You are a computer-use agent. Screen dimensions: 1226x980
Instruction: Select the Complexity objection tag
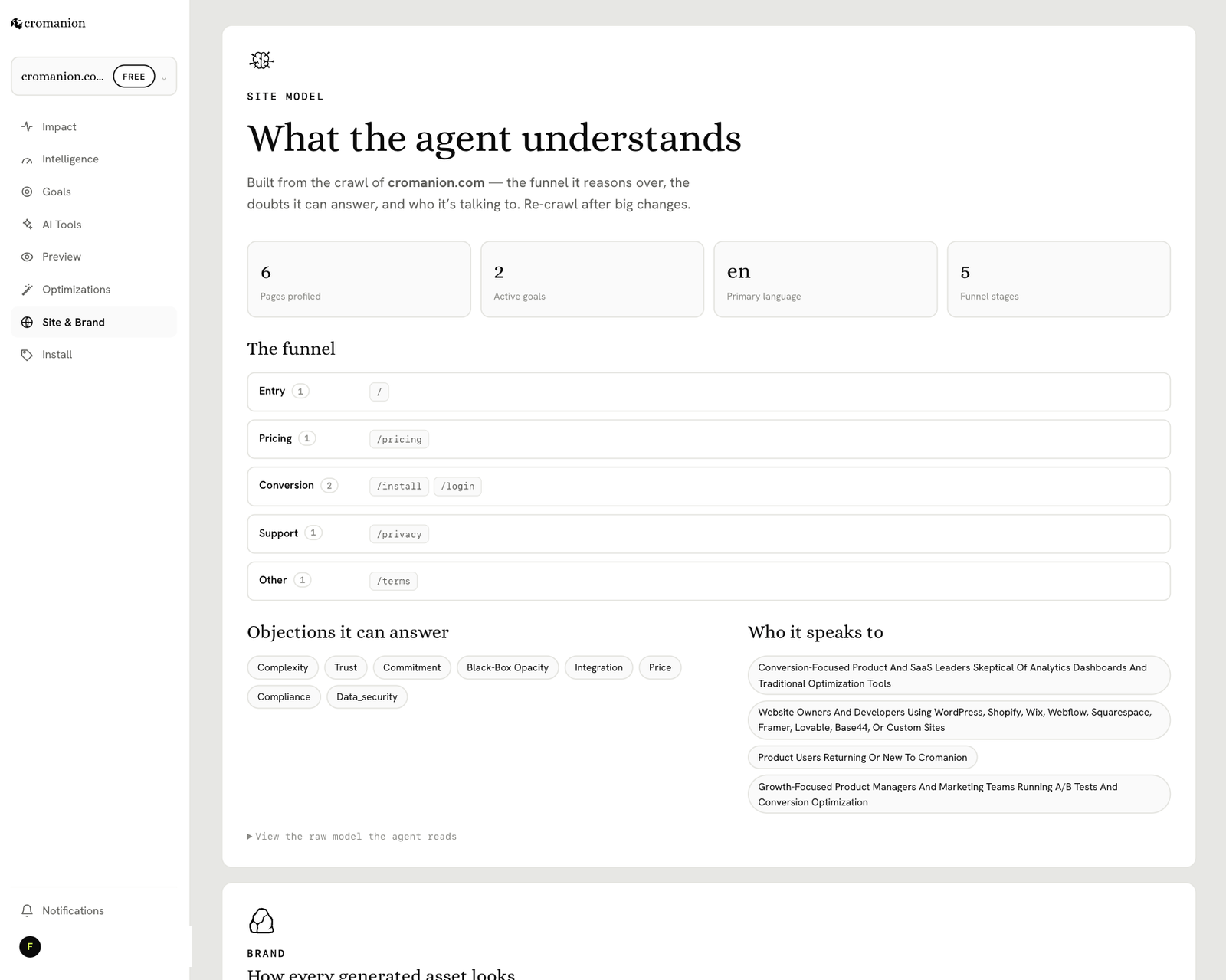pos(283,667)
